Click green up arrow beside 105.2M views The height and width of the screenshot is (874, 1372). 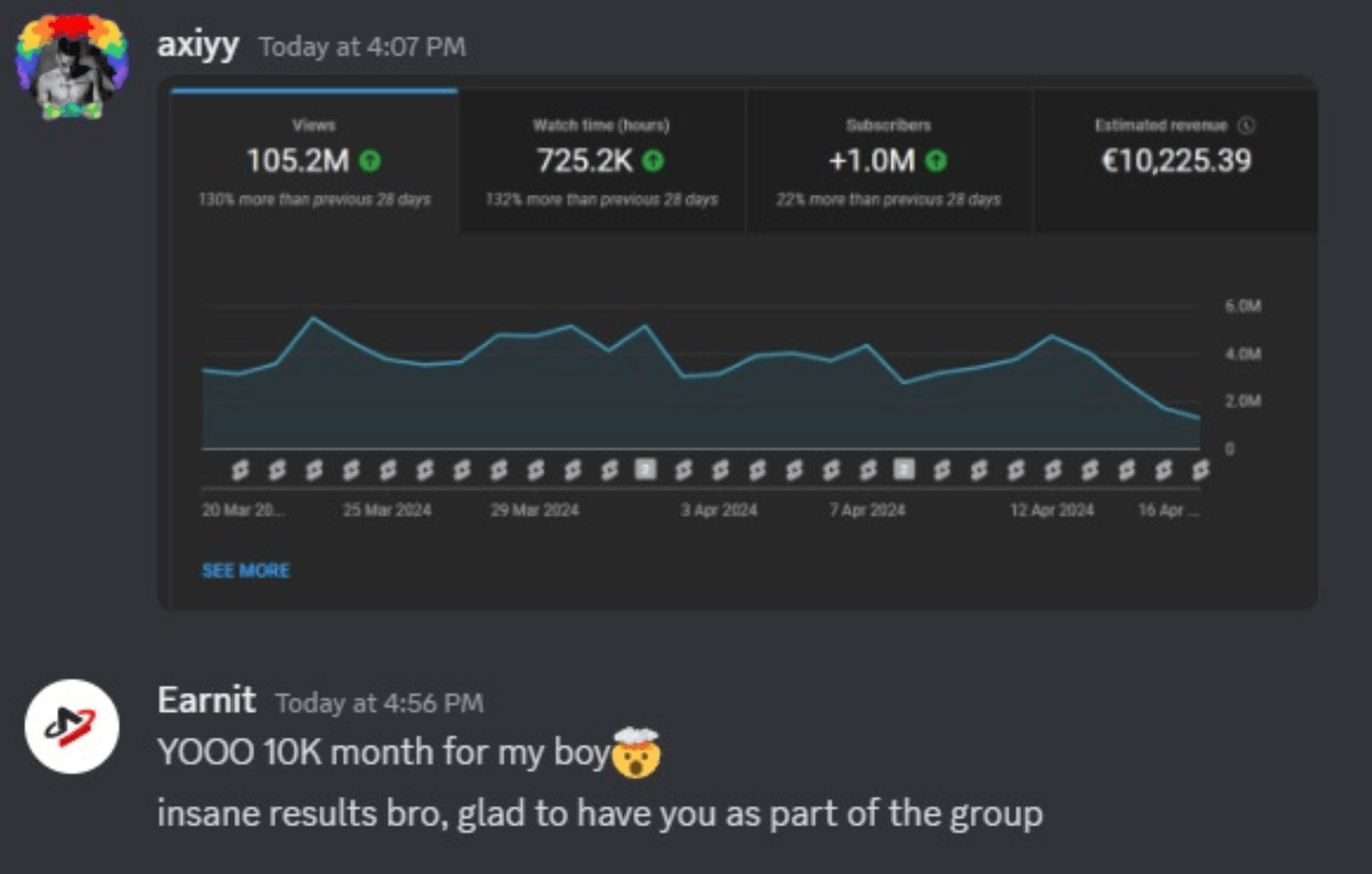pyautogui.click(x=370, y=161)
